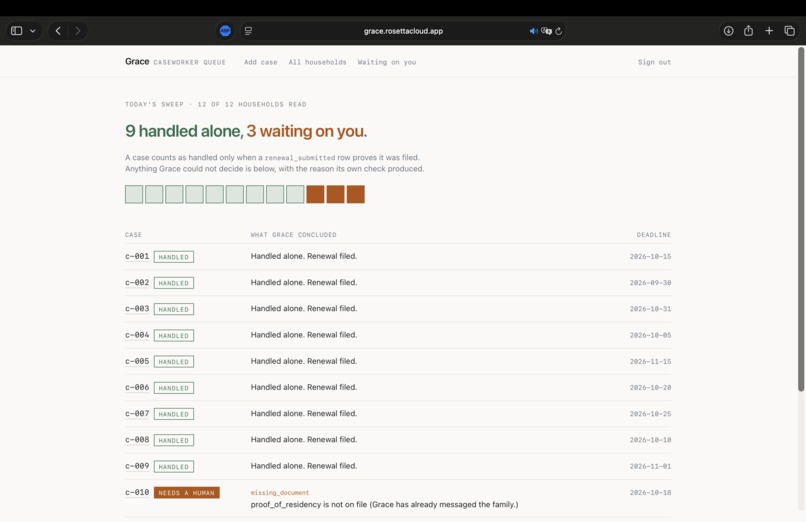This screenshot has width=806, height=522.
Task: Open a new tab with plus icon
Action: click(x=769, y=31)
